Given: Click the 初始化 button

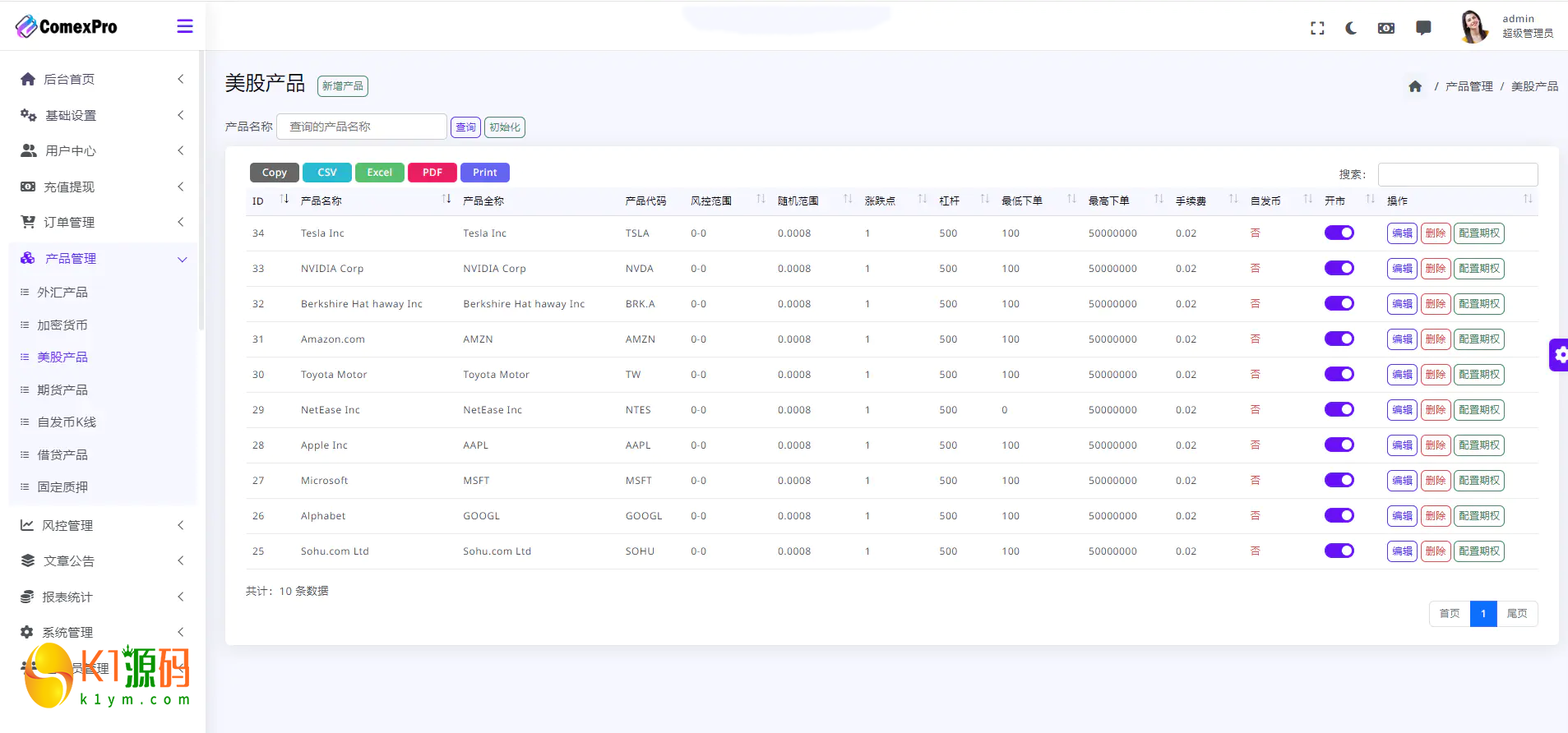Looking at the screenshot, I should (x=505, y=127).
